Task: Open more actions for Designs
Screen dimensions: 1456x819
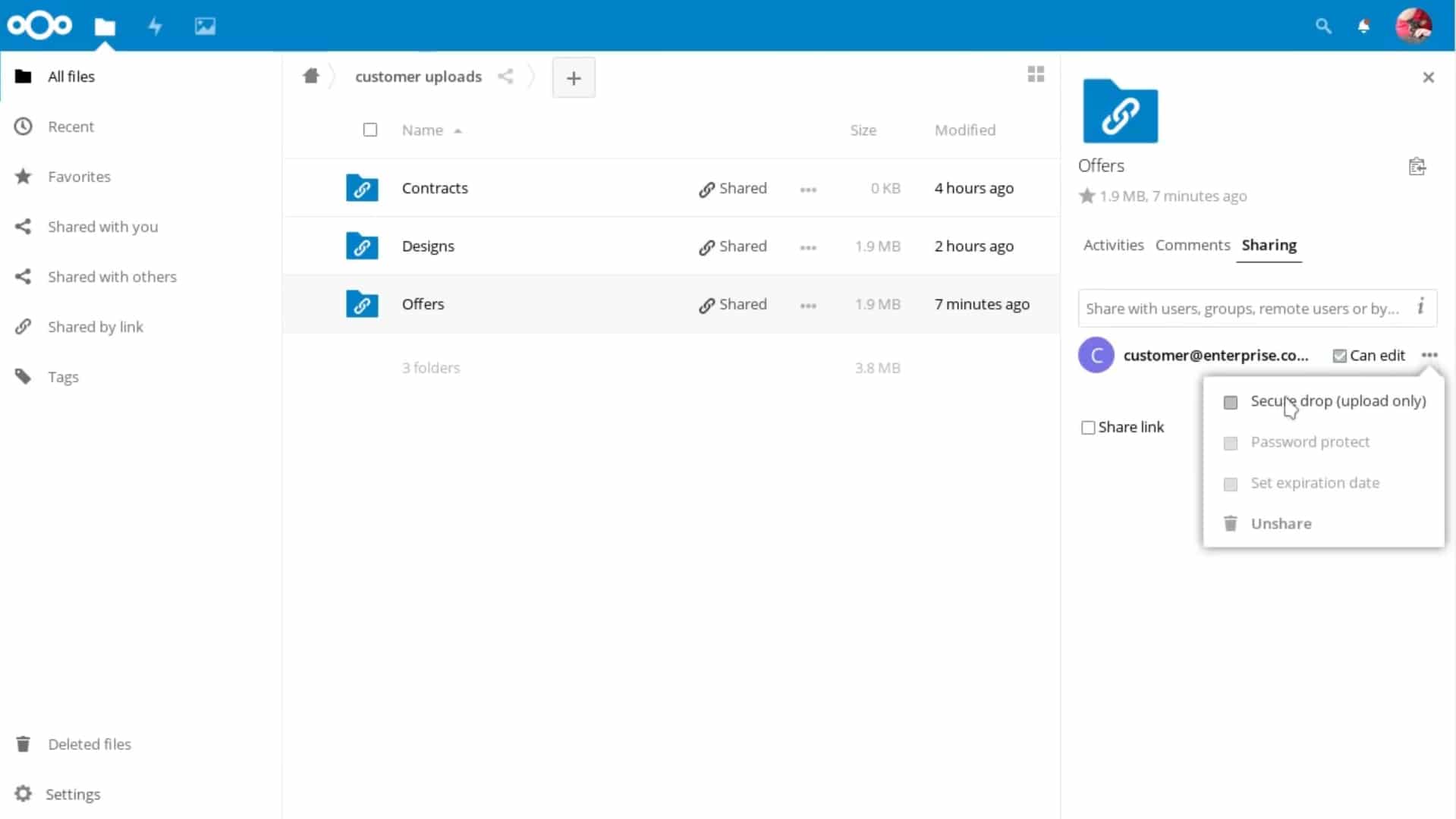Action: pos(808,247)
